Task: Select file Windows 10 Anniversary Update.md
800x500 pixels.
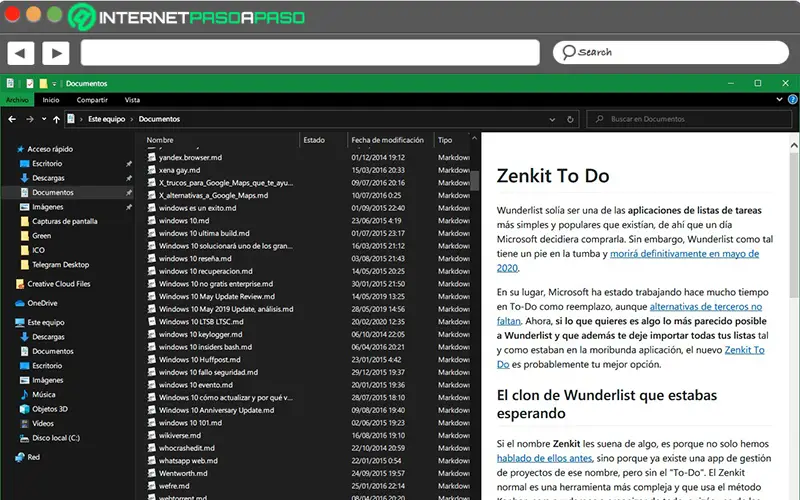Action: [216, 410]
